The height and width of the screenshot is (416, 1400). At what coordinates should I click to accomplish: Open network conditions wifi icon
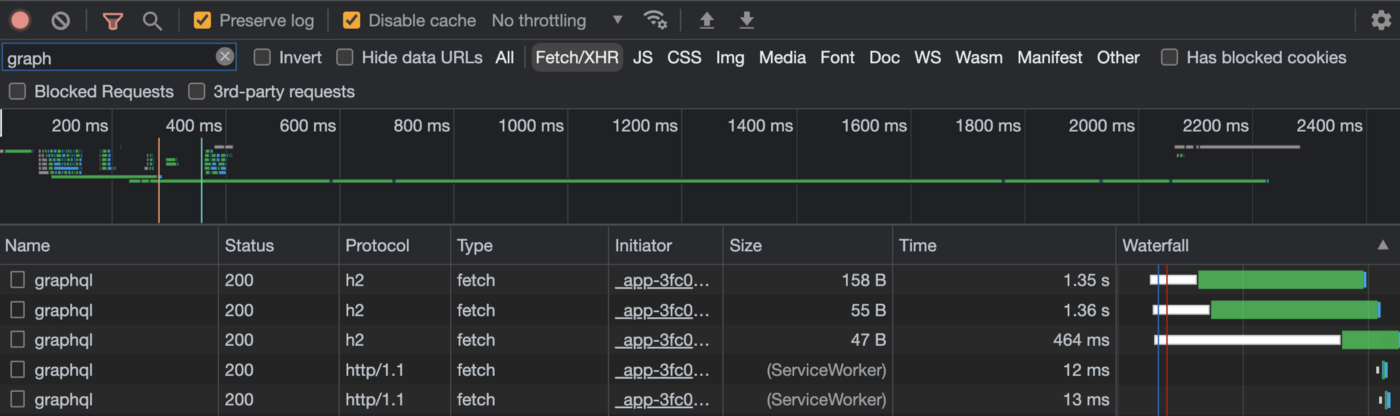point(655,20)
